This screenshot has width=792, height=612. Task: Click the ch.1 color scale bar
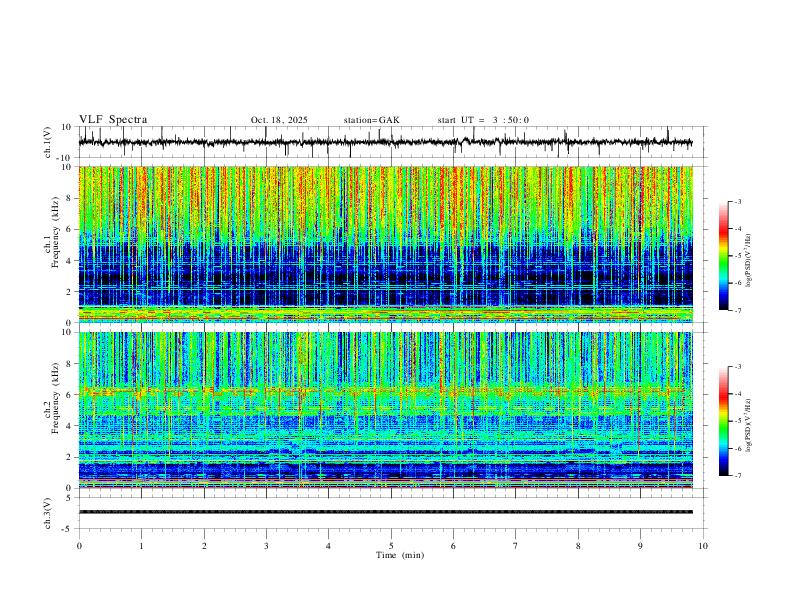[x=723, y=256]
